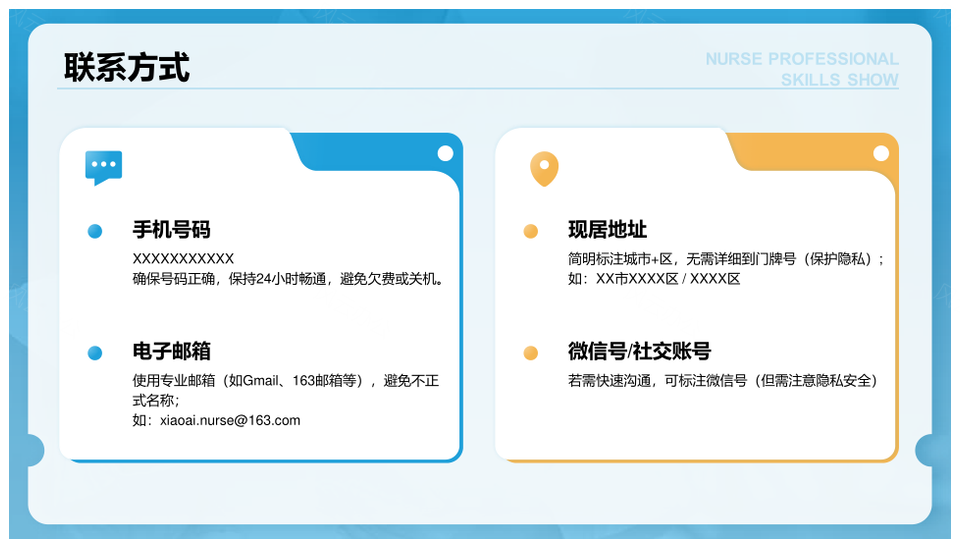
Task: Click the 微信号/社交账号 heading
Action: tap(639, 351)
